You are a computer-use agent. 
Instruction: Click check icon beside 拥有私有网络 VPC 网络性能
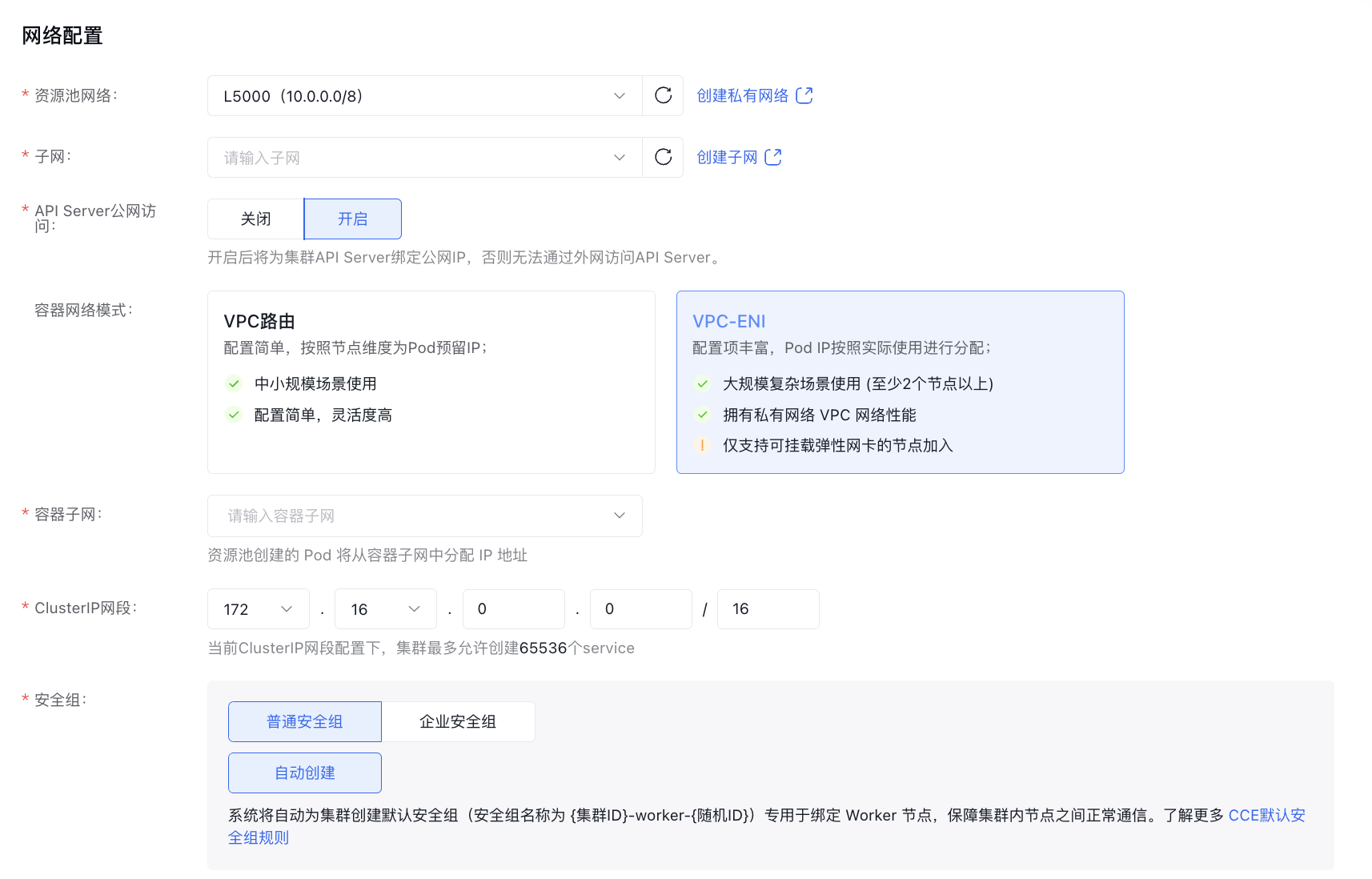pos(702,415)
